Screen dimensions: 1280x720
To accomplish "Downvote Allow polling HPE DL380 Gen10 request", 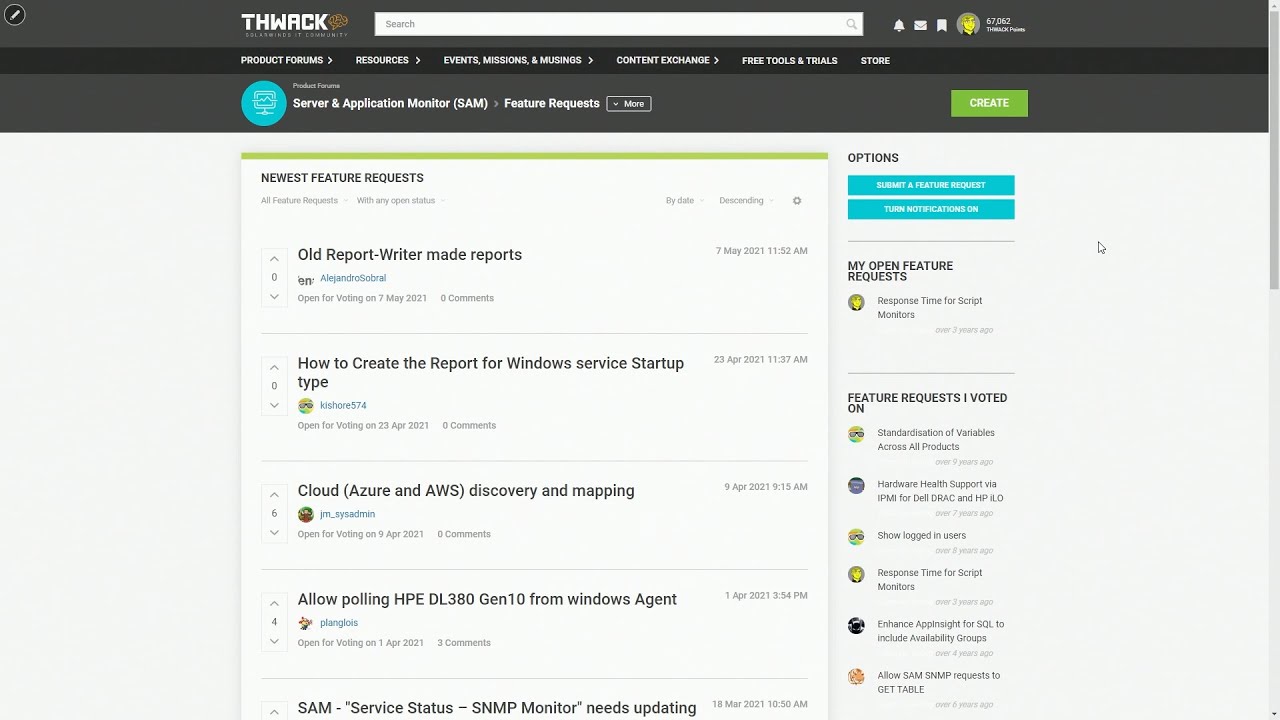I will [274, 641].
